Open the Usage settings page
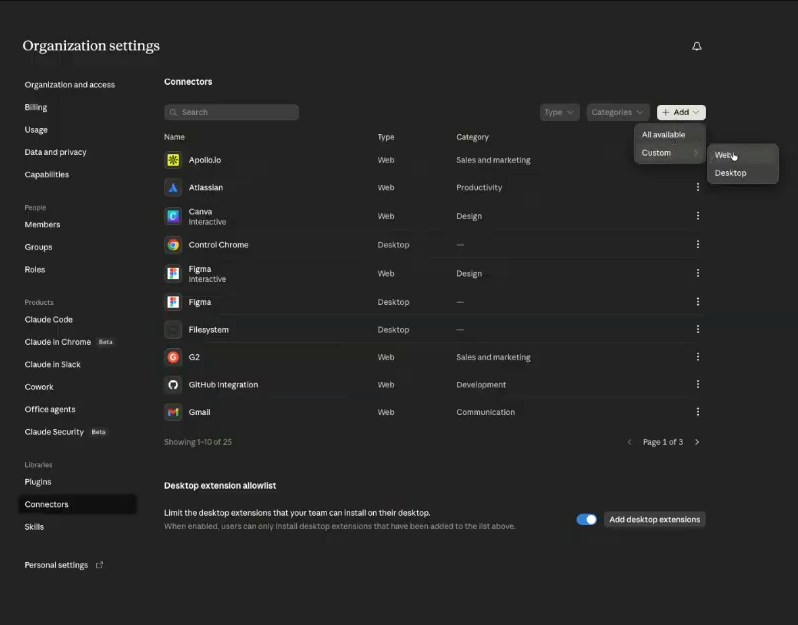Screen dimensions: 798x625 pos(36,129)
